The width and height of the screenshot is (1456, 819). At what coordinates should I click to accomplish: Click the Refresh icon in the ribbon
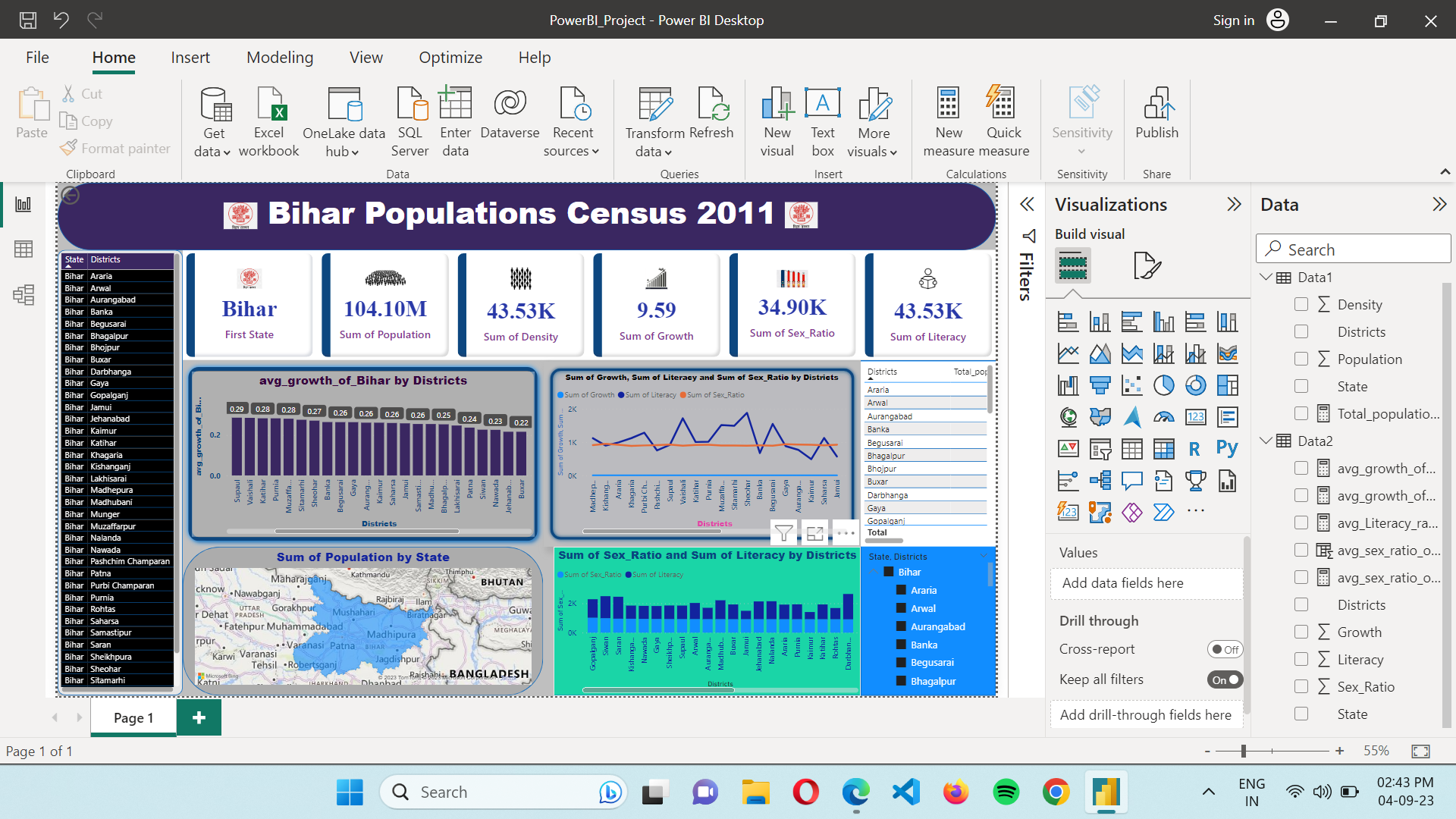pos(711,121)
